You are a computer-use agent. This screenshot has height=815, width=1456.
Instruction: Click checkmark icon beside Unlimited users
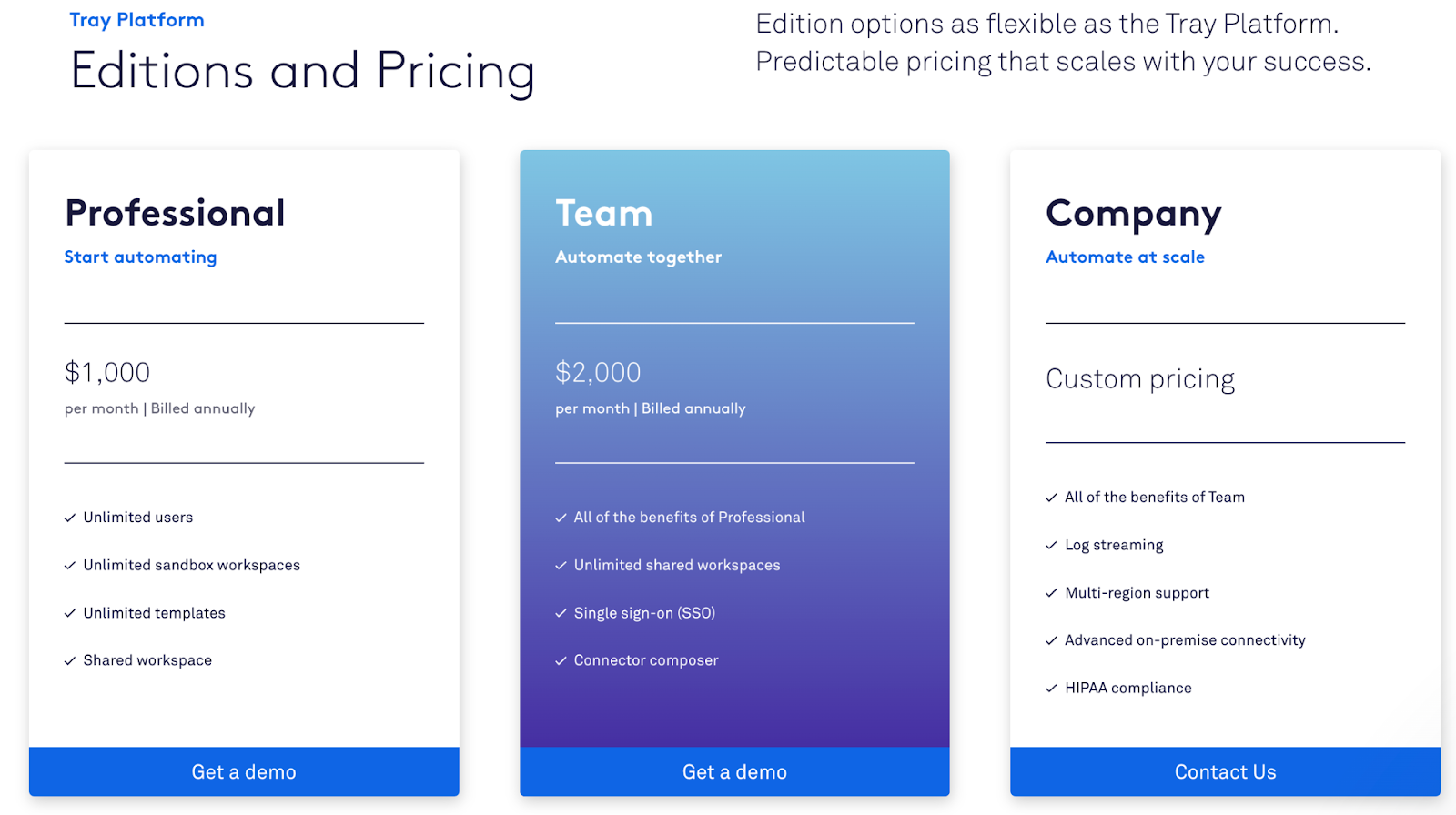pyautogui.click(x=70, y=518)
